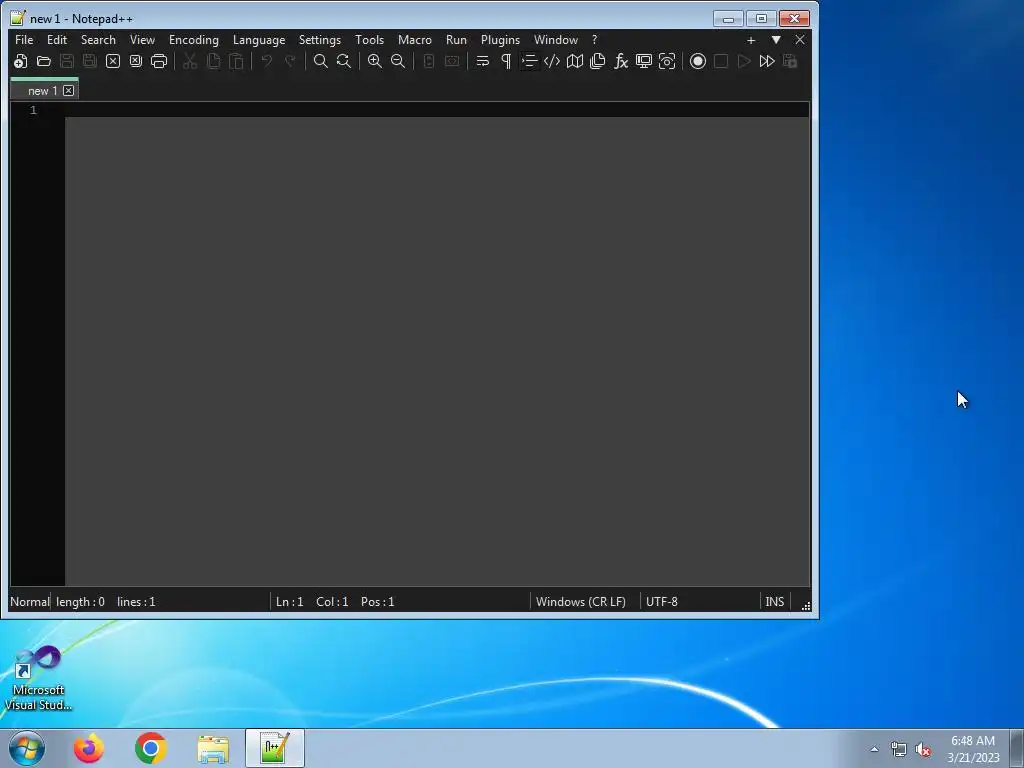Image resolution: width=1024 pixels, height=768 pixels.
Task: Click the Copy toolbar icon
Action: coord(213,61)
